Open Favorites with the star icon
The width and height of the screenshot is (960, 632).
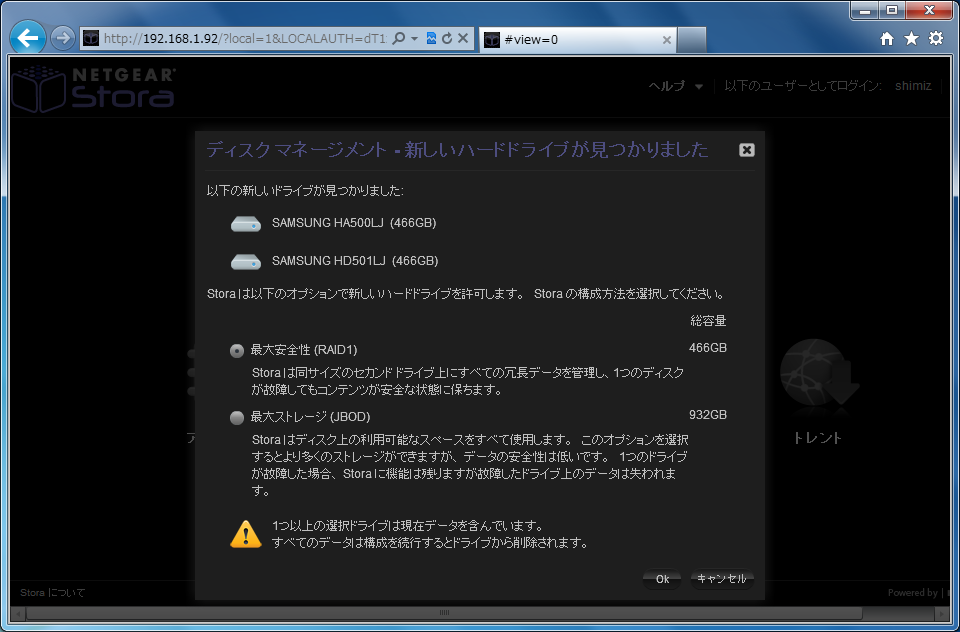point(911,39)
